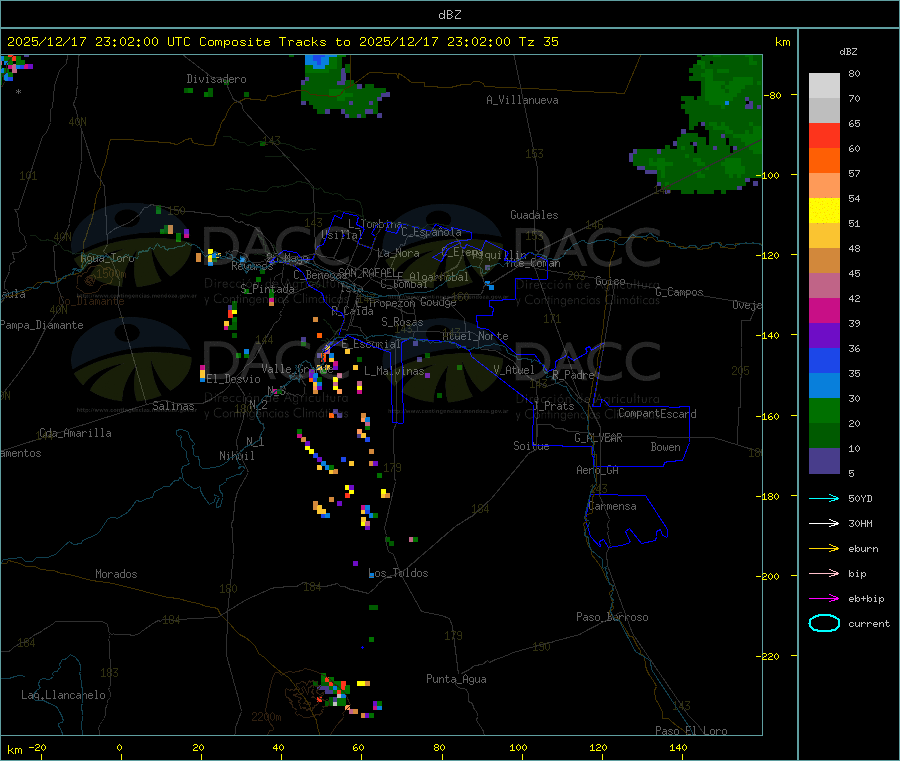
Task: Click the 'Nihuil' map label
Action: (x=237, y=456)
